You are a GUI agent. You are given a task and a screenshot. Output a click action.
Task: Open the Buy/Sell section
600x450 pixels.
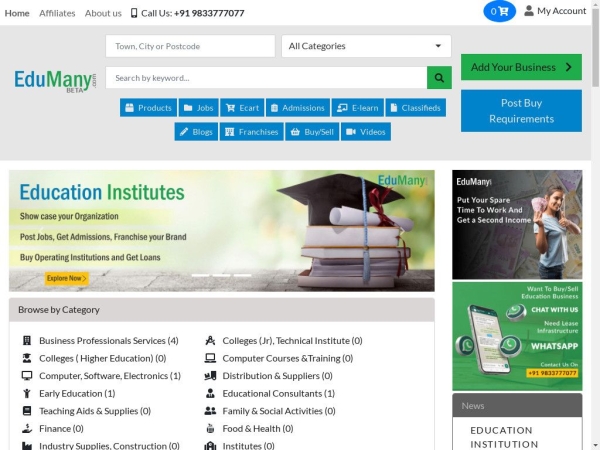pos(312,132)
